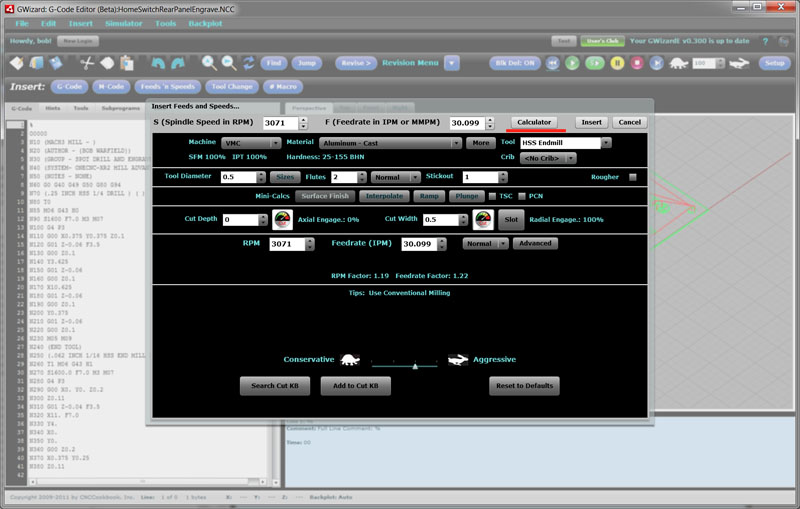Open the Crib dropdown
The width and height of the screenshot is (800, 509).
[x=549, y=158]
